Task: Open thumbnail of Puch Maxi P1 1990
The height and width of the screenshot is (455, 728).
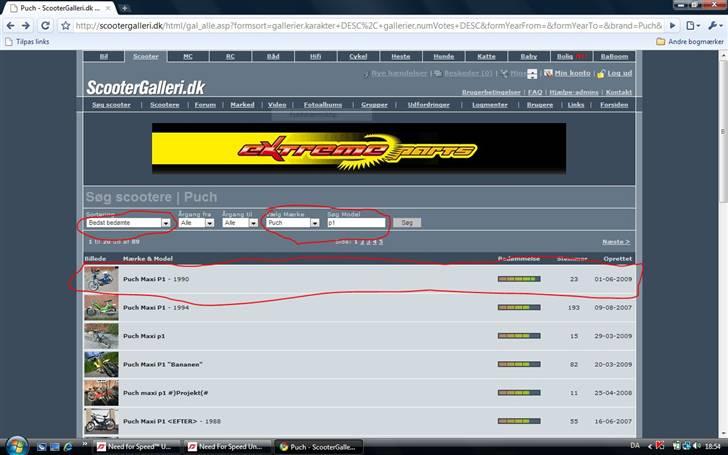Action: click(101, 279)
